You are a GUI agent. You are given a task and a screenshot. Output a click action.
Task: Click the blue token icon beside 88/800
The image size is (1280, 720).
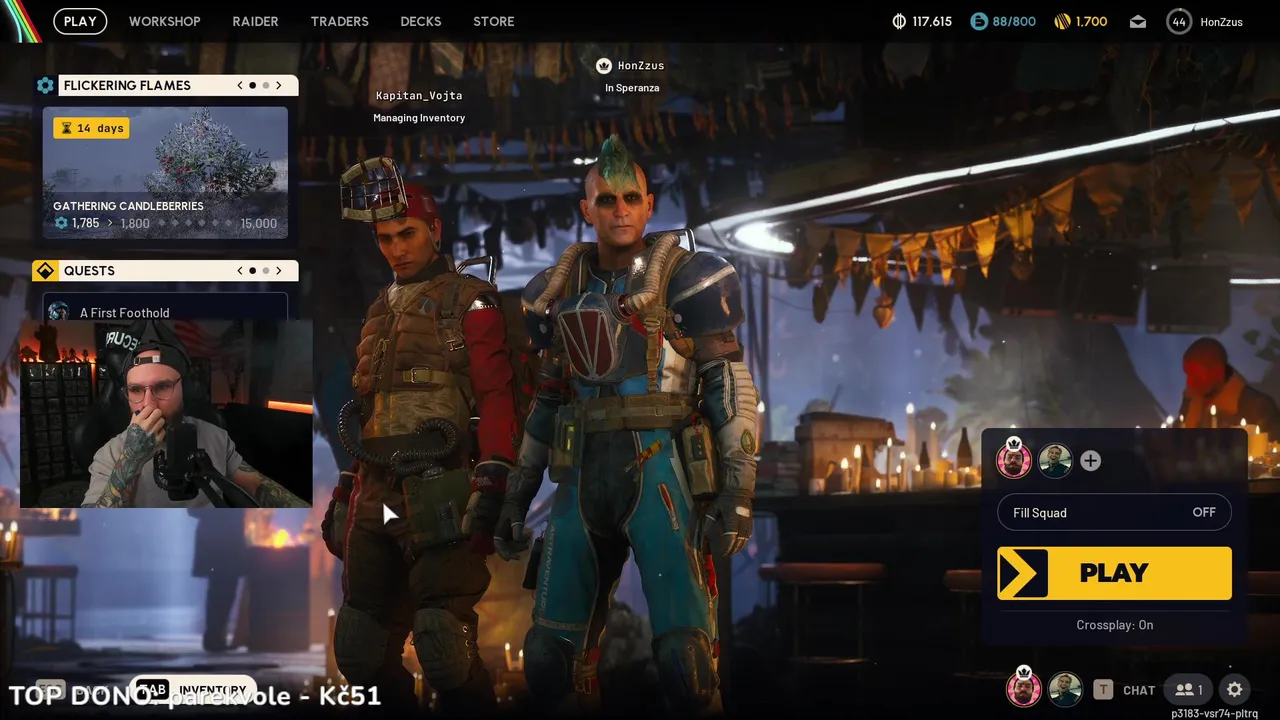979,21
